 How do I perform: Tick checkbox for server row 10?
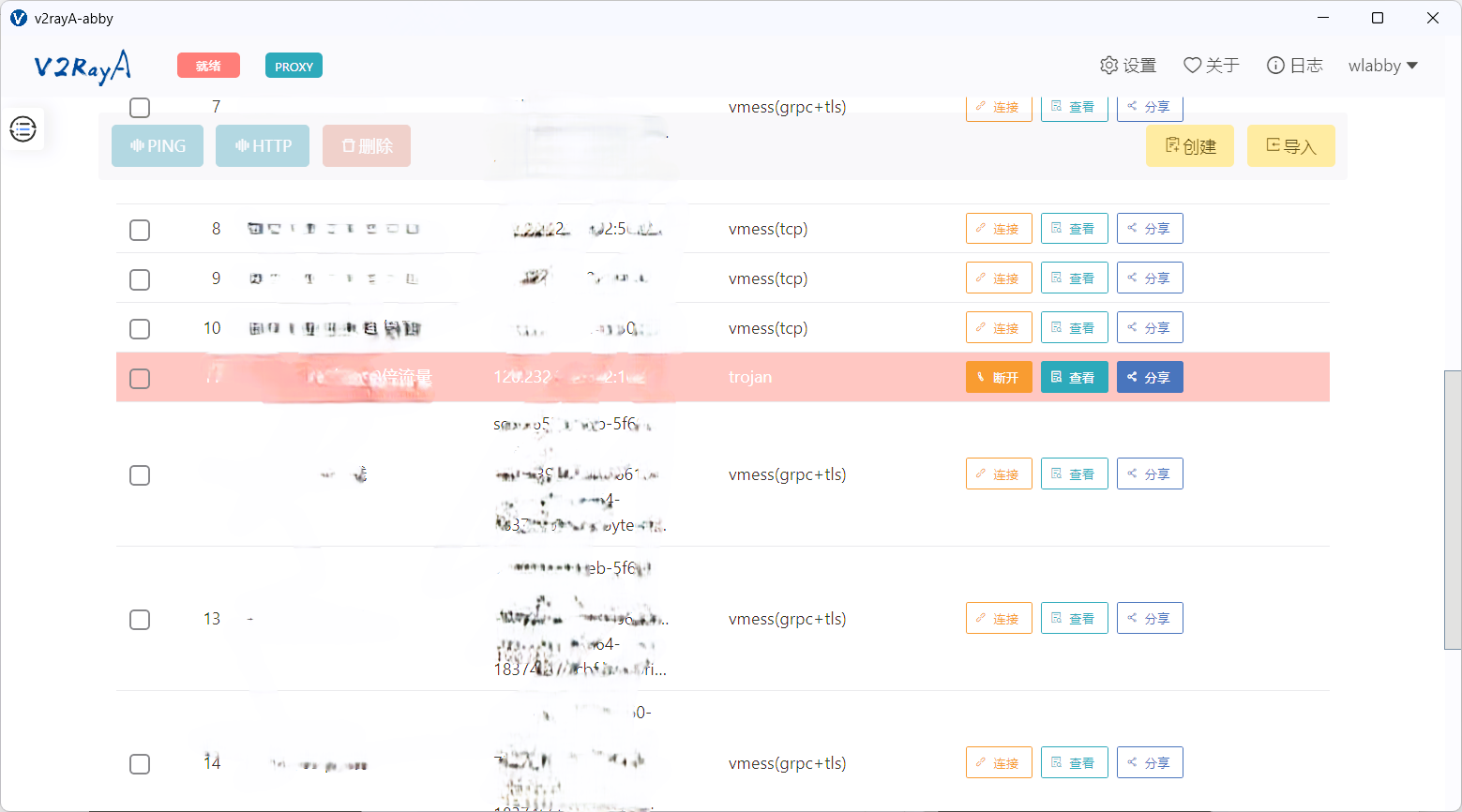(140, 329)
